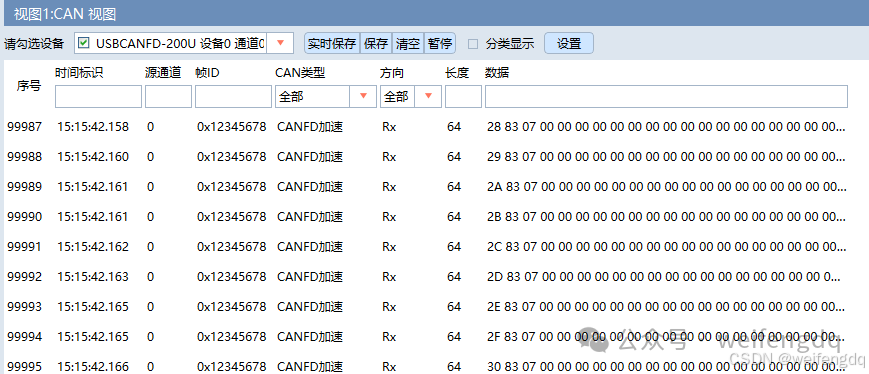Click timestamp 15:15:42.166
Screen dimensions: 869x374
93,366
